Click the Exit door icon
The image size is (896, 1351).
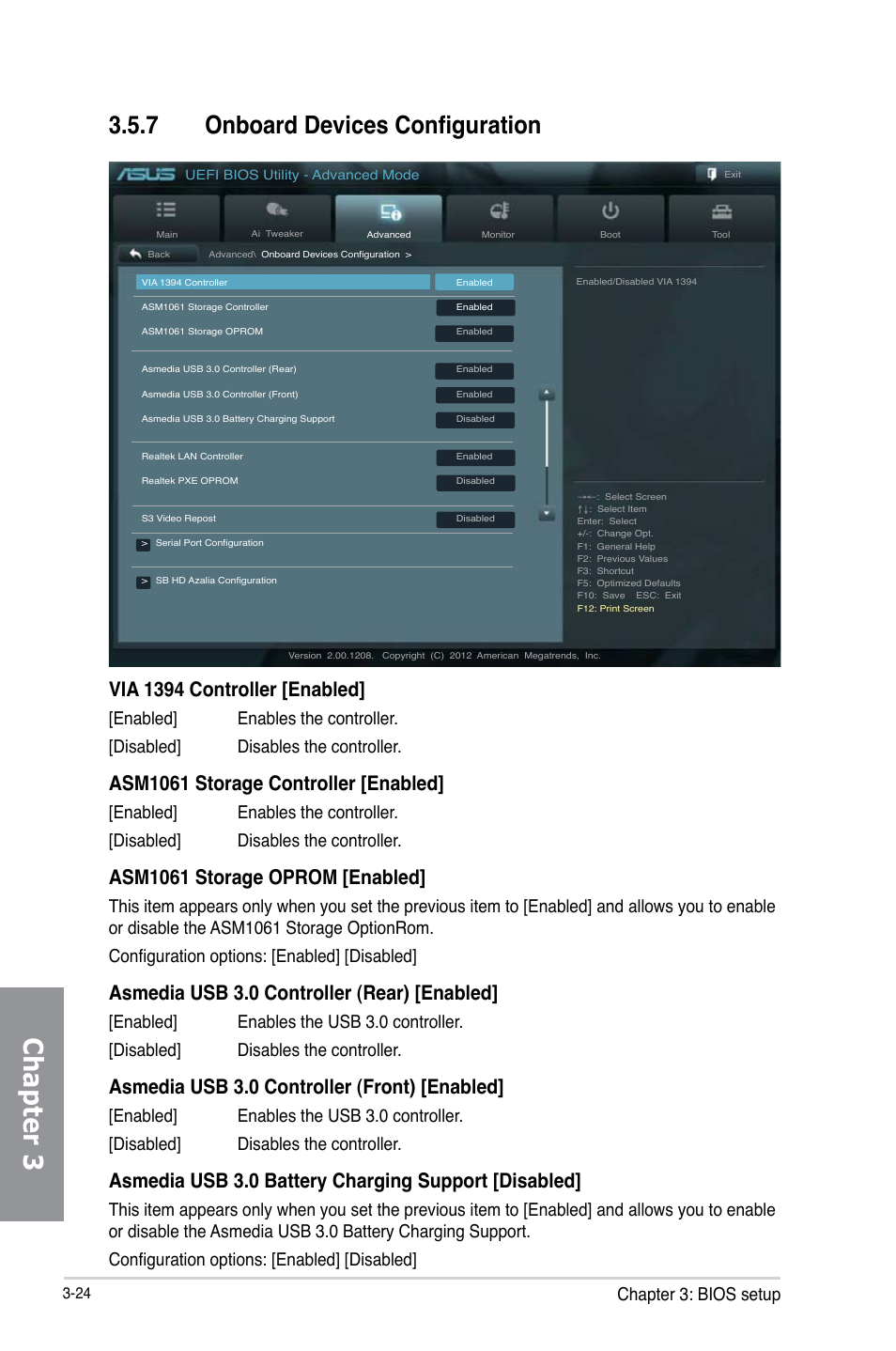click(x=712, y=174)
